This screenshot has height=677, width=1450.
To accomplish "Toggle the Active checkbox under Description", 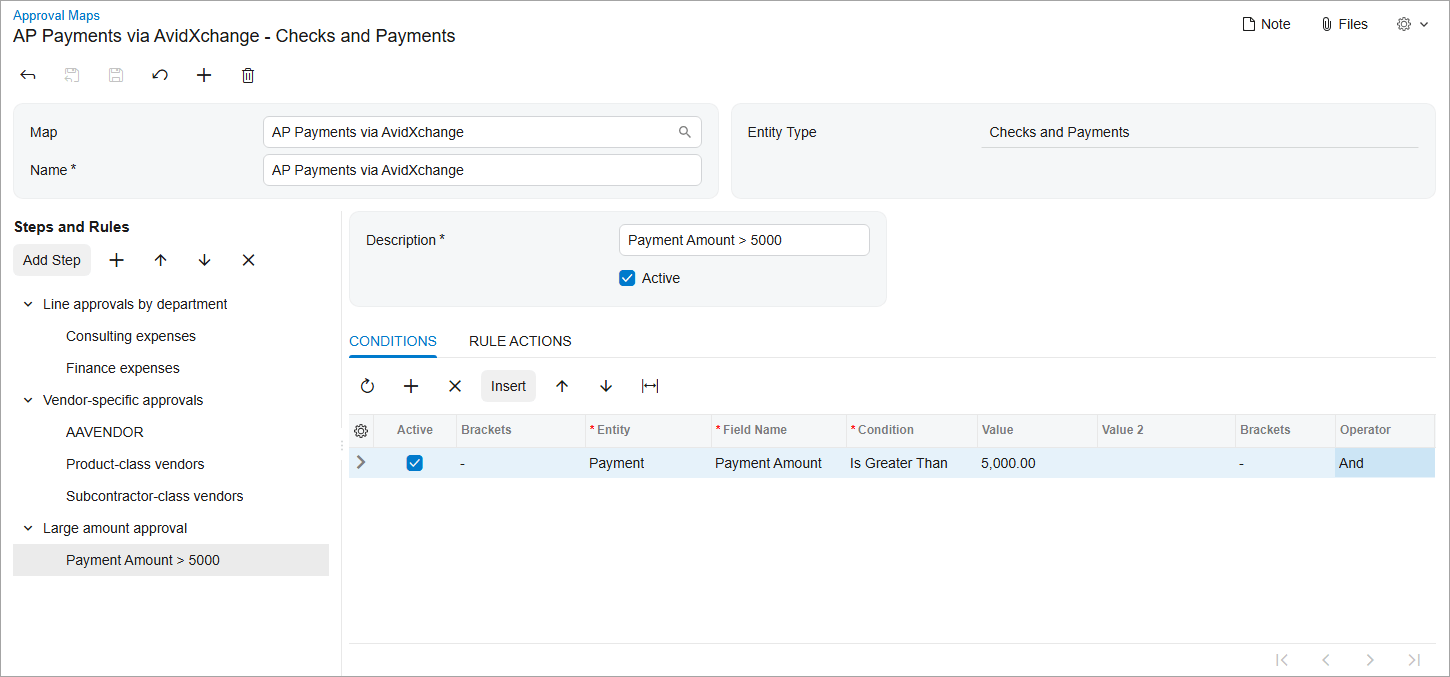I will pyautogui.click(x=627, y=278).
